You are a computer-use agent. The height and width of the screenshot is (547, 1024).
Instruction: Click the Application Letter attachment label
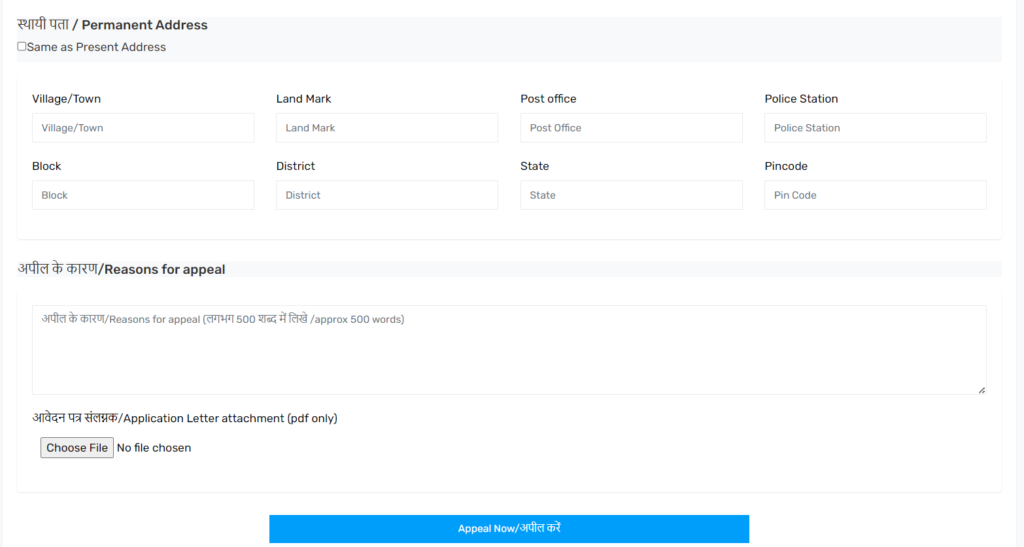click(185, 418)
